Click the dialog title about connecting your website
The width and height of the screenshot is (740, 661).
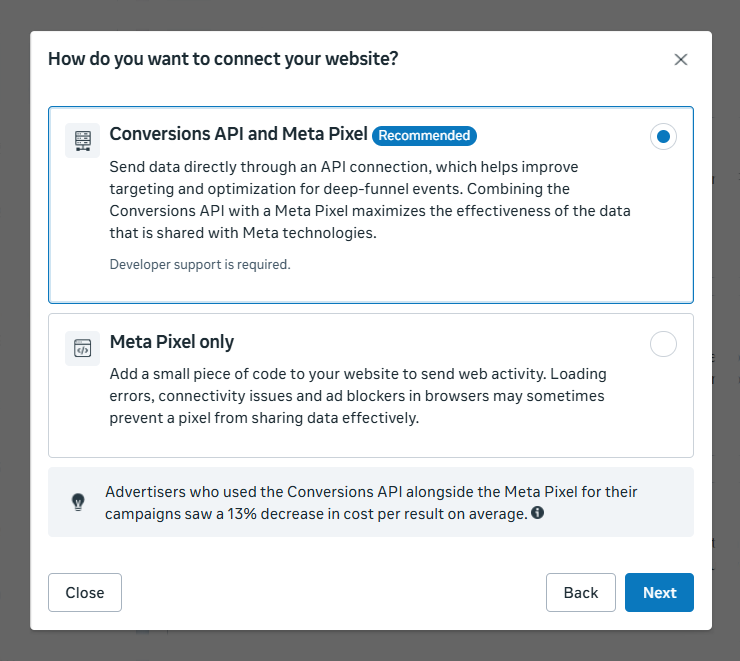point(223,59)
